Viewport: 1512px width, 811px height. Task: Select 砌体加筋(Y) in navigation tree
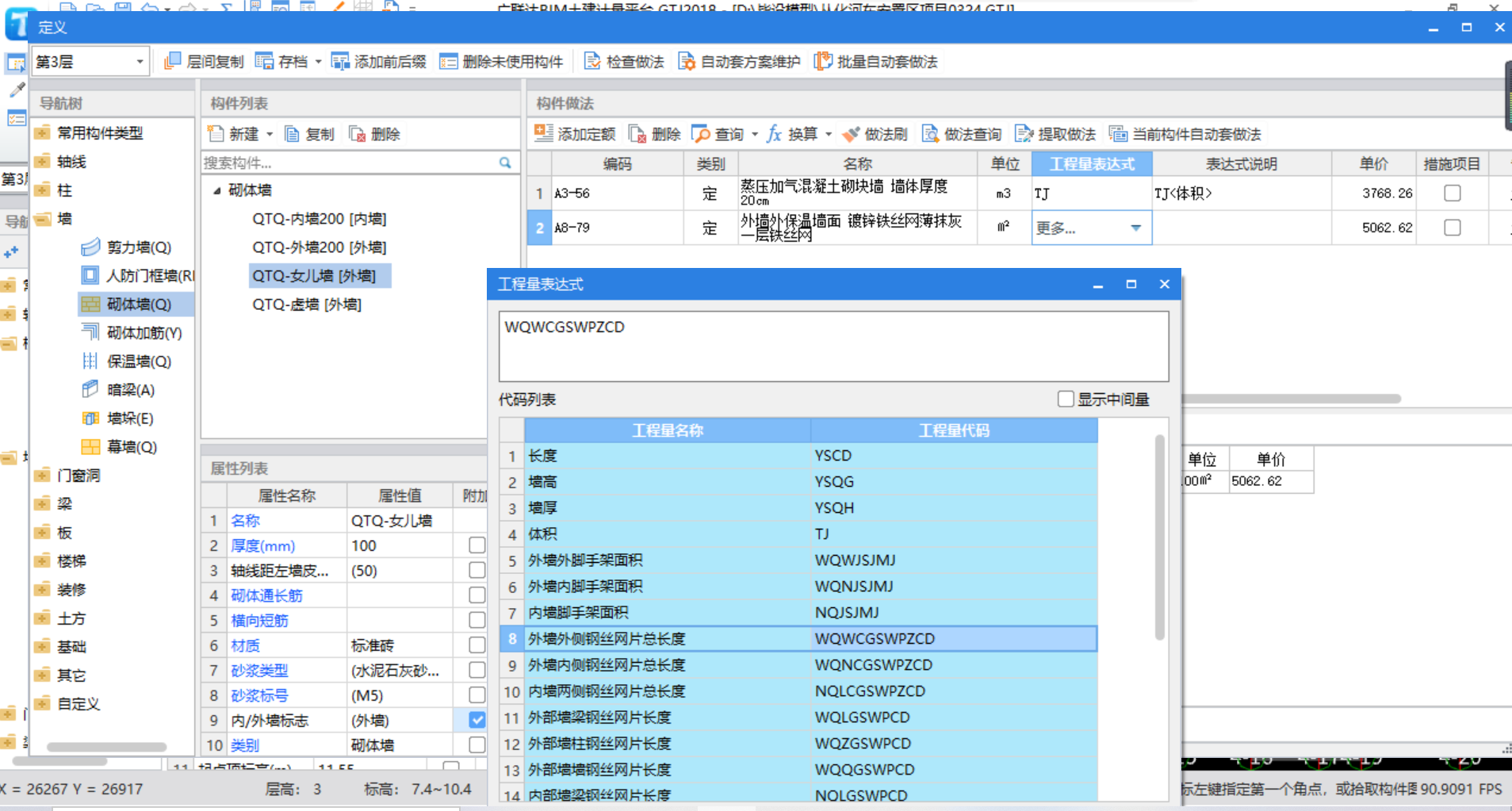tap(132, 333)
